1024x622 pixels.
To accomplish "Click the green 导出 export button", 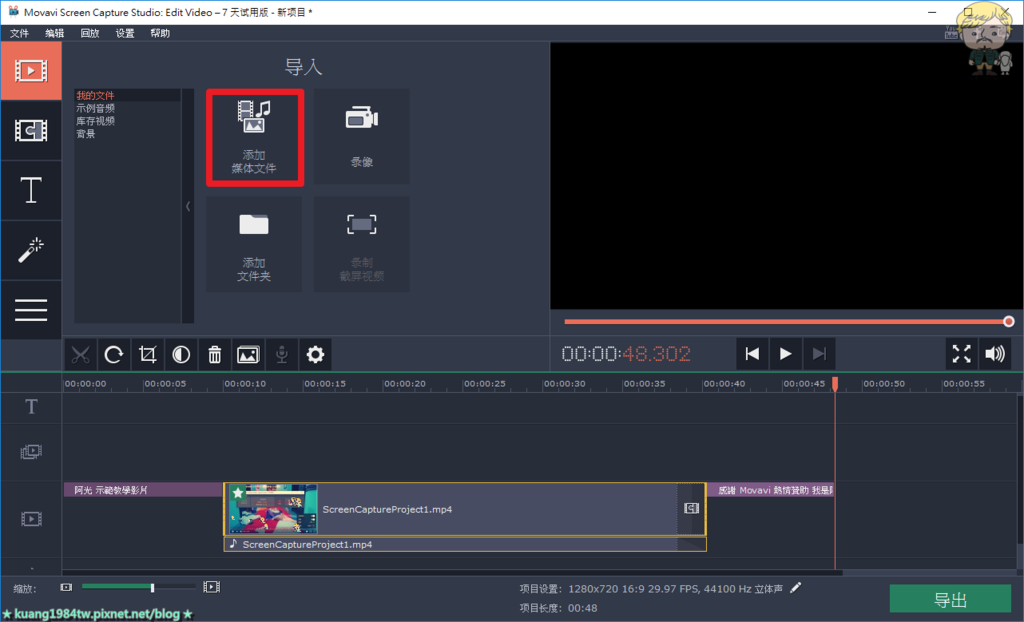I will [950, 599].
